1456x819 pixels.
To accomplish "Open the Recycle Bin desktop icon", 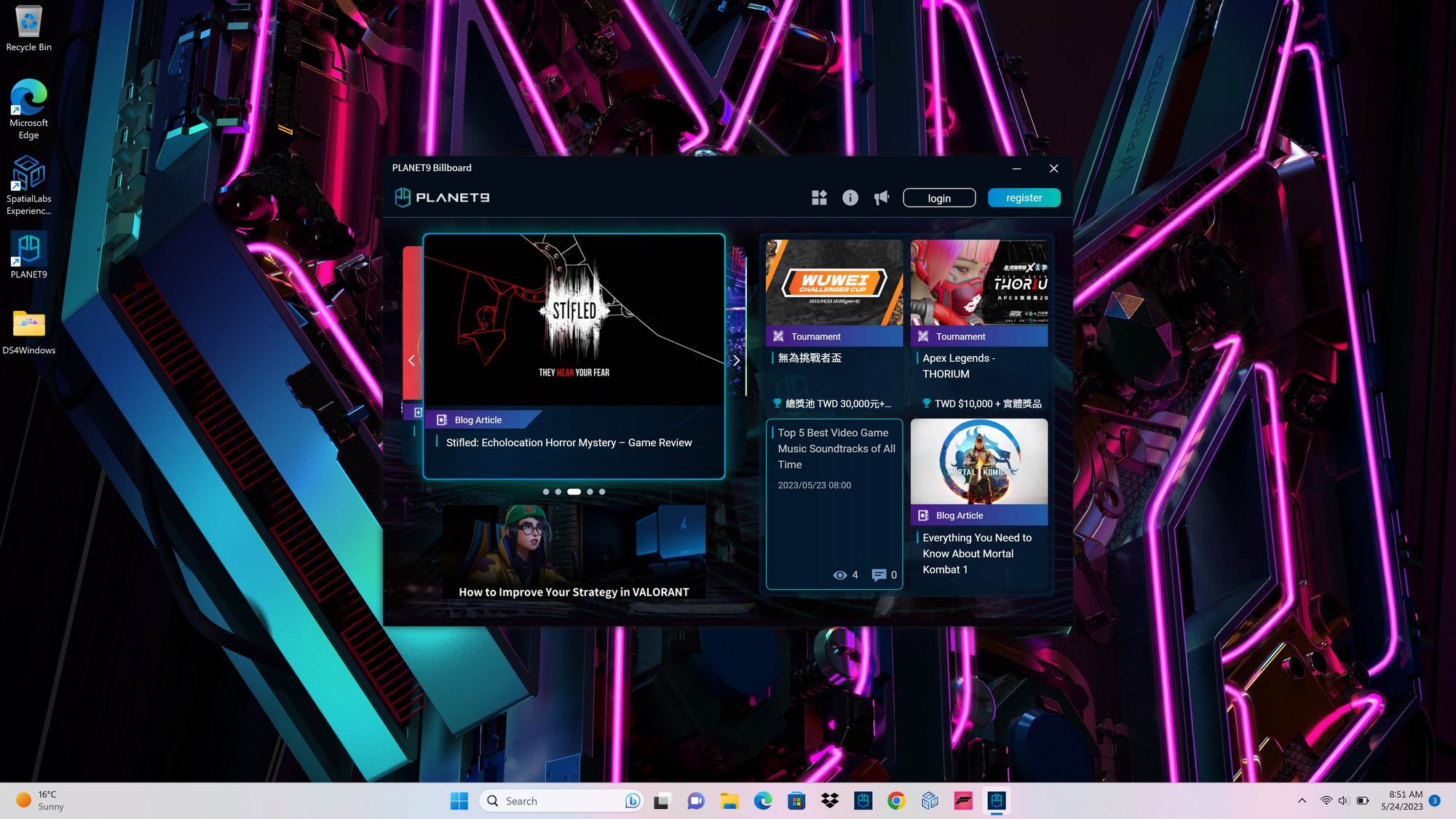I will [x=28, y=28].
